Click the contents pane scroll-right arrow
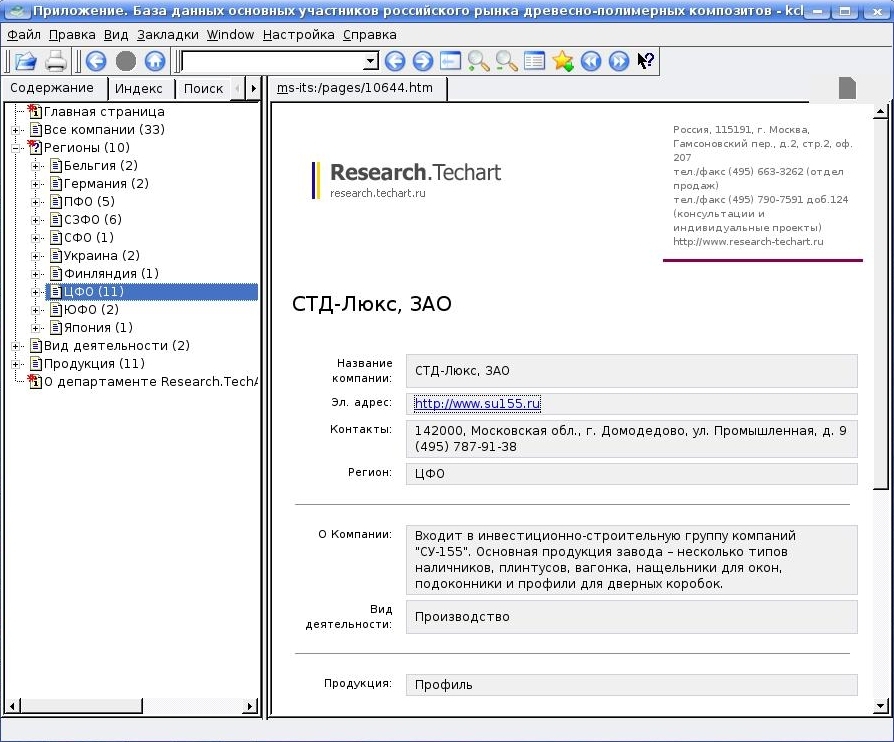This screenshot has height=742, width=894. (x=250, y=706)
